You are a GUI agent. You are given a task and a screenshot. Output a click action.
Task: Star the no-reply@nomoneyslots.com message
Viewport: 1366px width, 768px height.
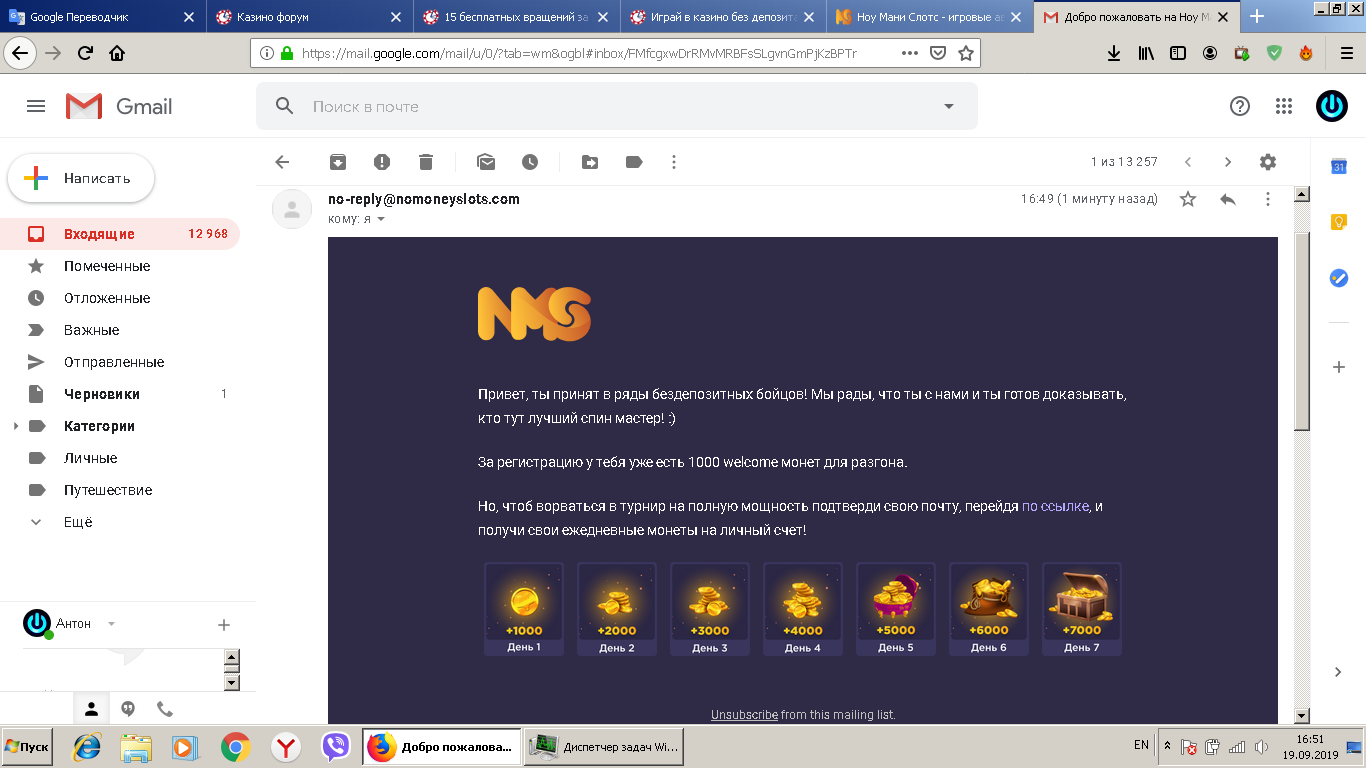pyautogui.click(x=1188, y=199)
